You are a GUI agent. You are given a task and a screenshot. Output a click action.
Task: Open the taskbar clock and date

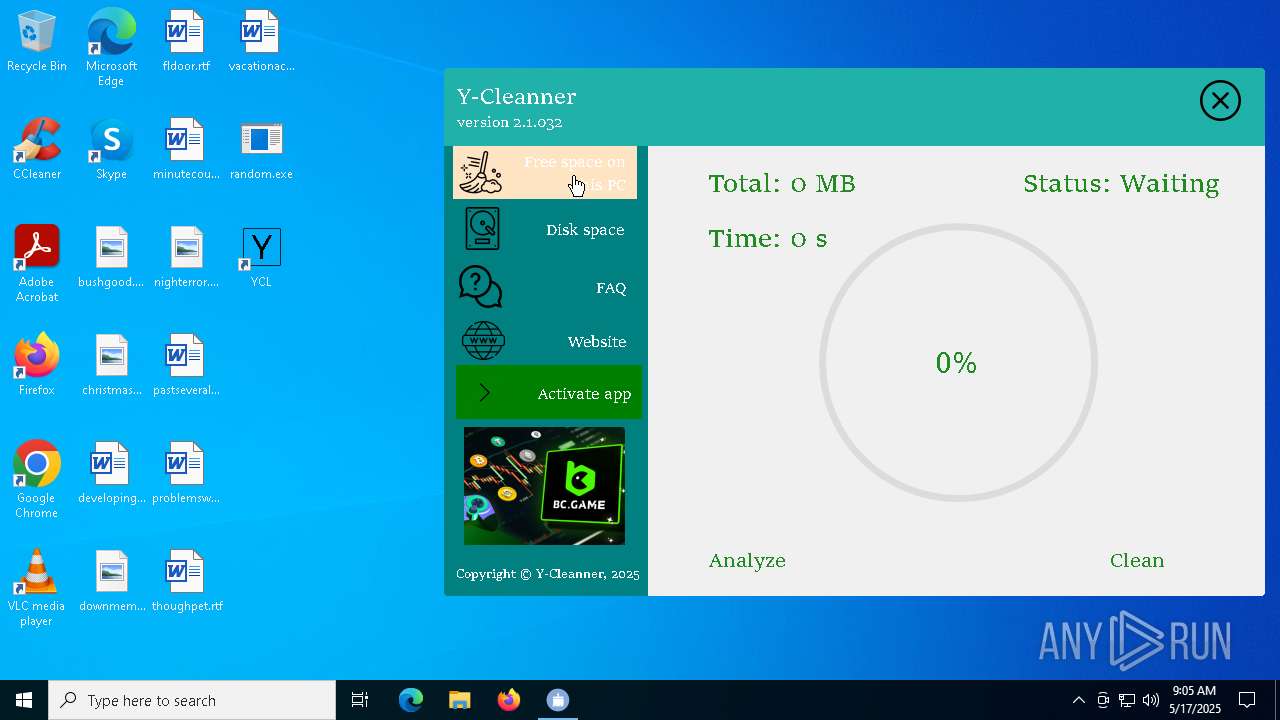coord(1195,700)
